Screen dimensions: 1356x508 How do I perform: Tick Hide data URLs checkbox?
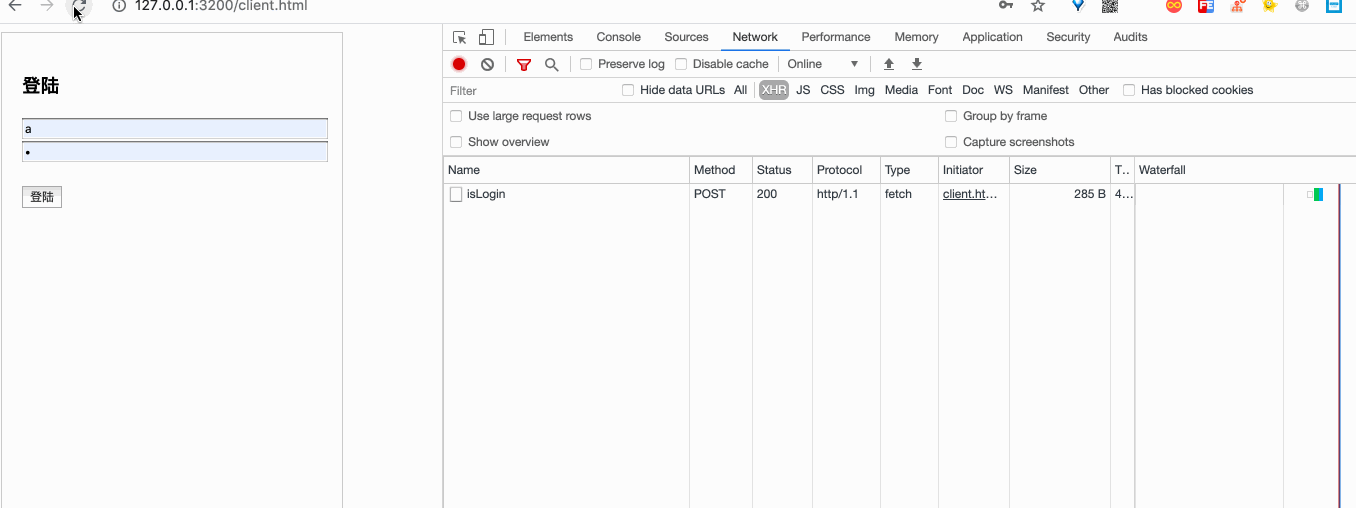tap(628, 90)
